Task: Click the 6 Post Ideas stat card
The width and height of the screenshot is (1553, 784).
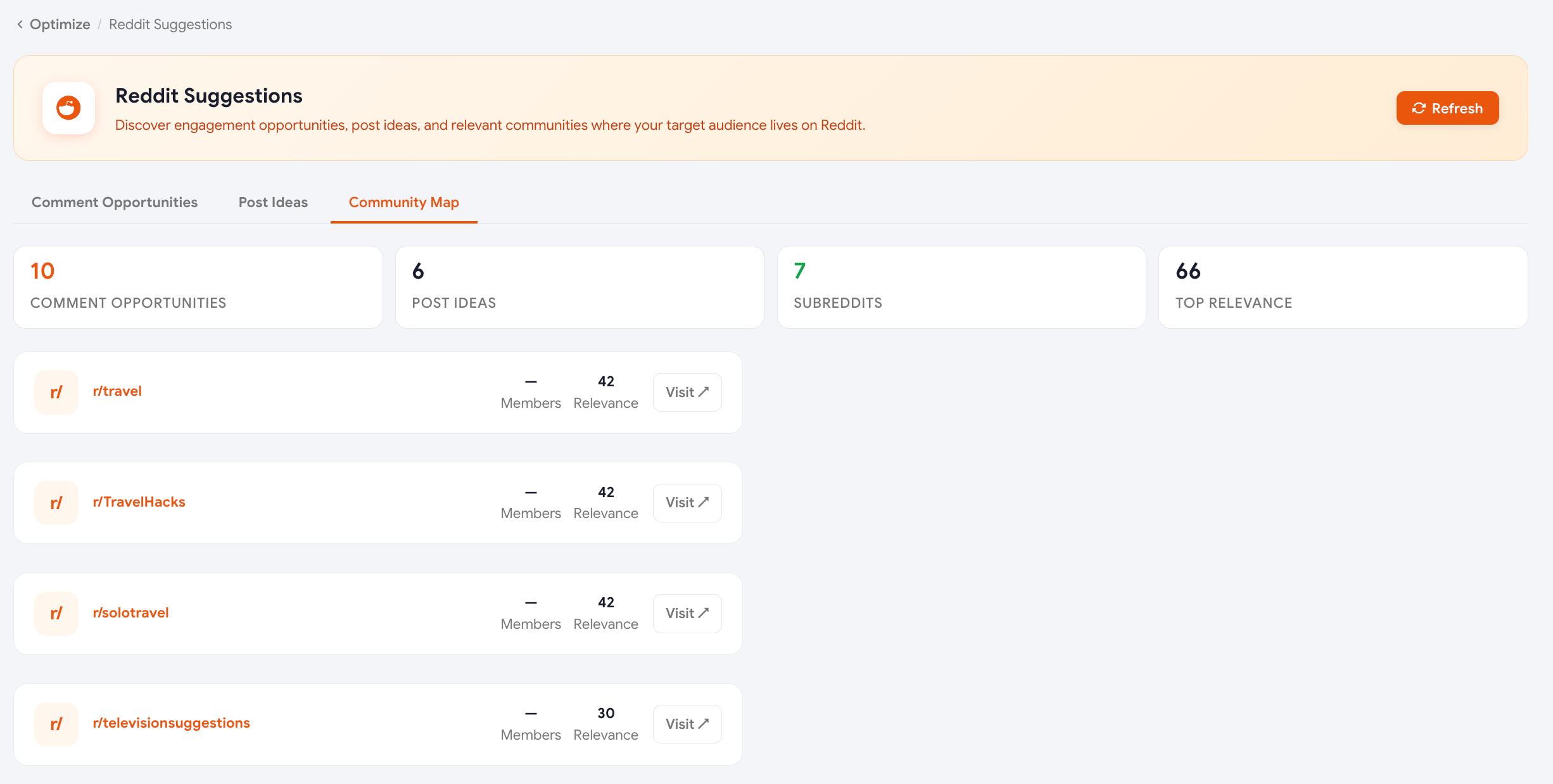Action: [x=580, y=287]
